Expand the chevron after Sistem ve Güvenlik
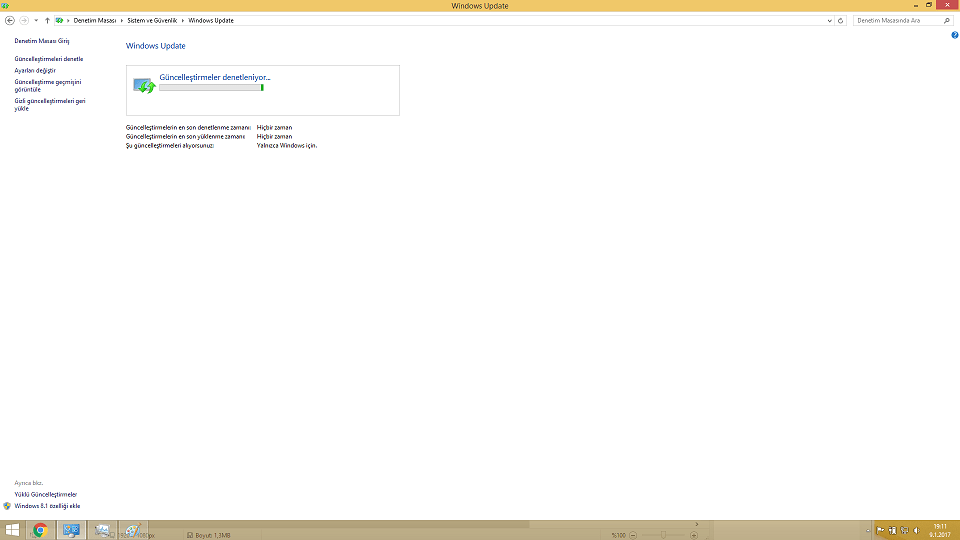The width and height of the screenshot is (960, 540). point(182,21)
